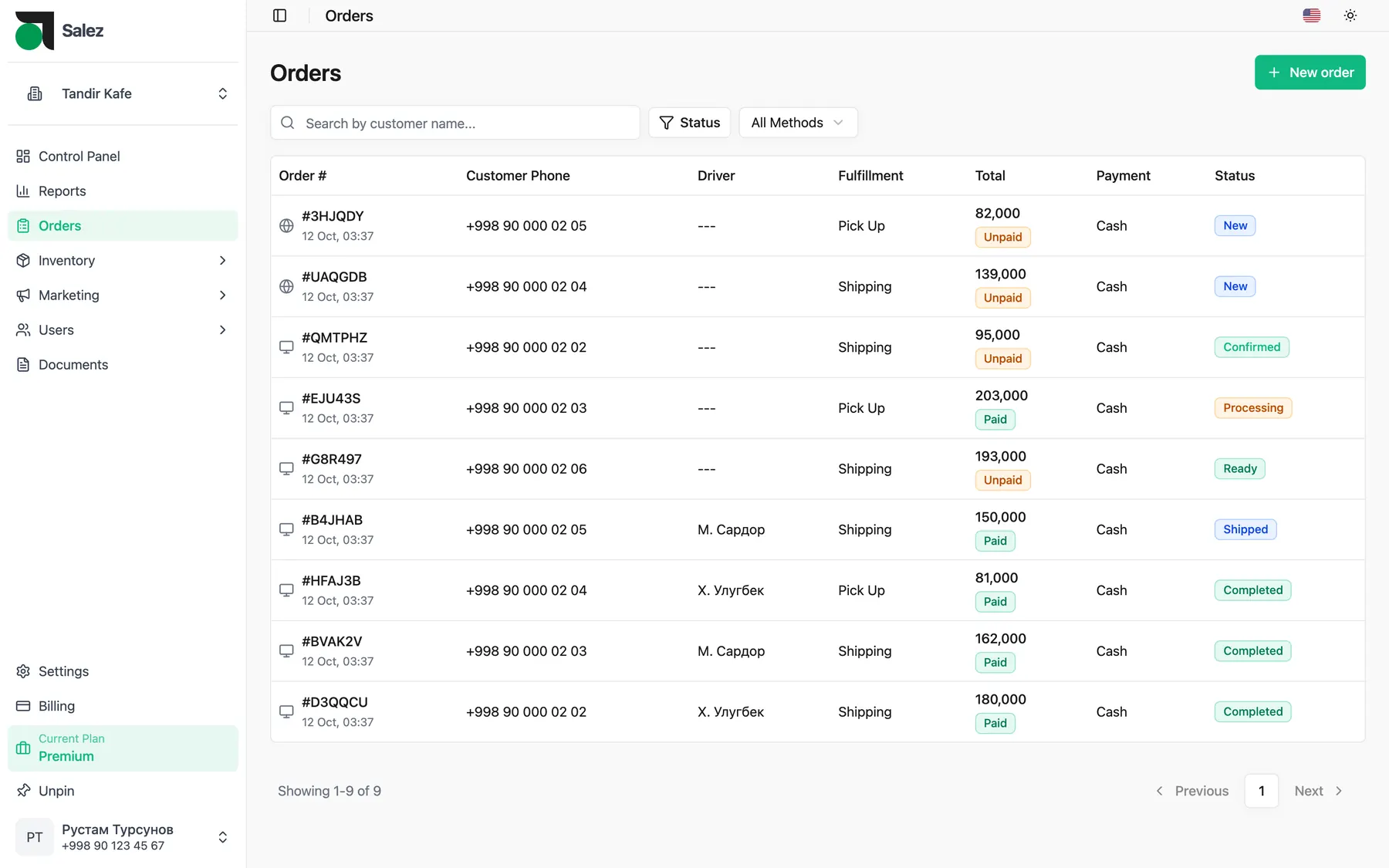Viewport: 1389px width, 868px height.
Task: Click the Billing card icon
Action: pyautogui.click(x=23, y=706)
